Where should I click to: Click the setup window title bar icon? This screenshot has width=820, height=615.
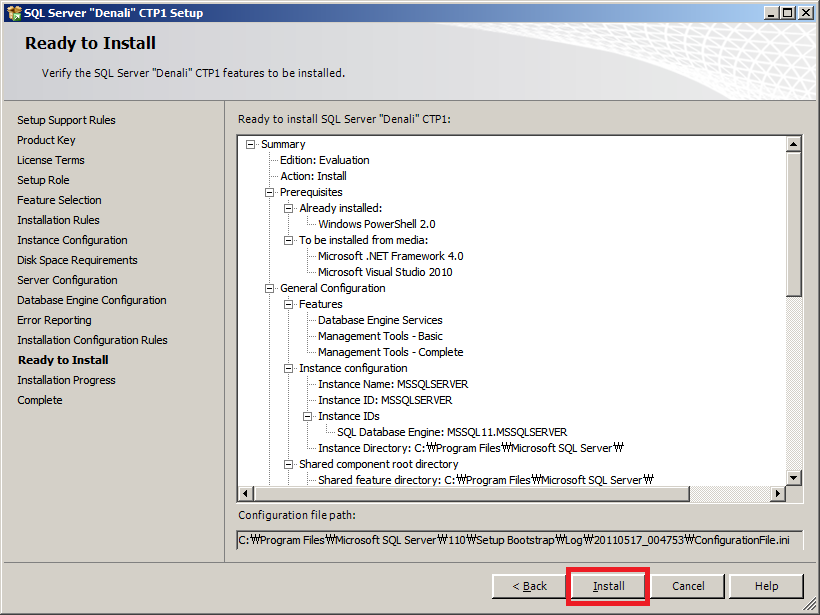pos(14,13)
